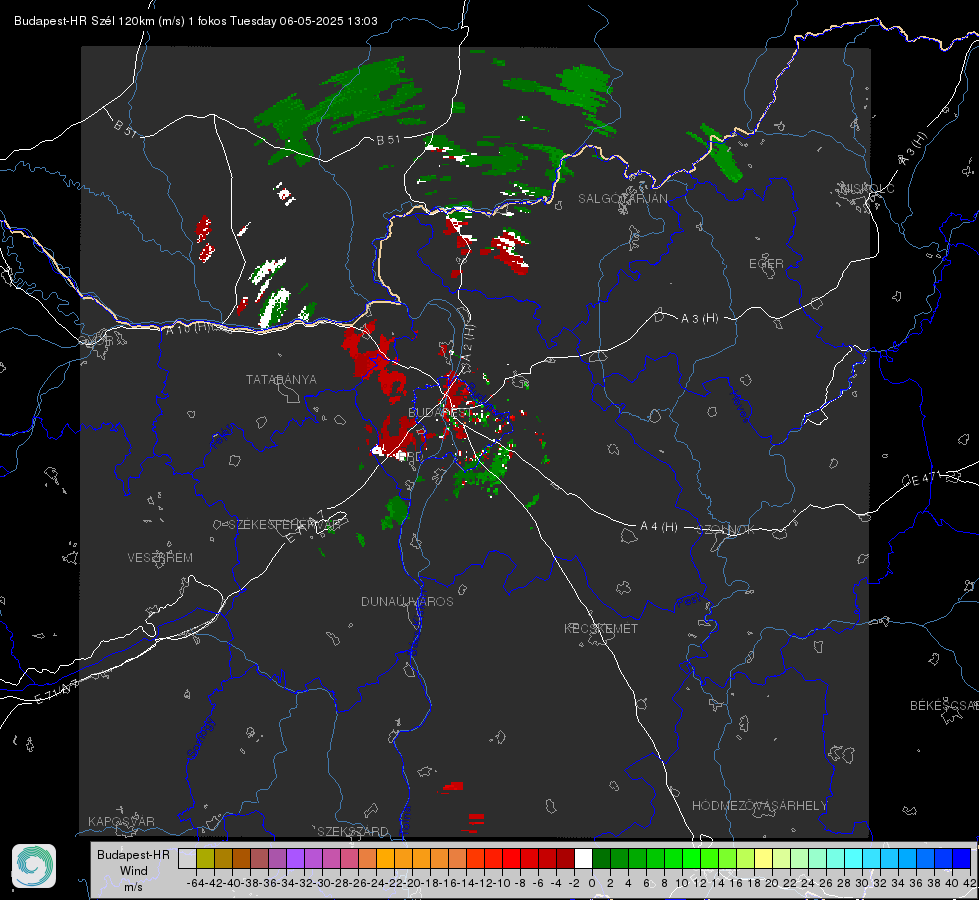Click the Somogy county label
The width and height of the screenshot is (979, 900).
(x=200, y=738)
